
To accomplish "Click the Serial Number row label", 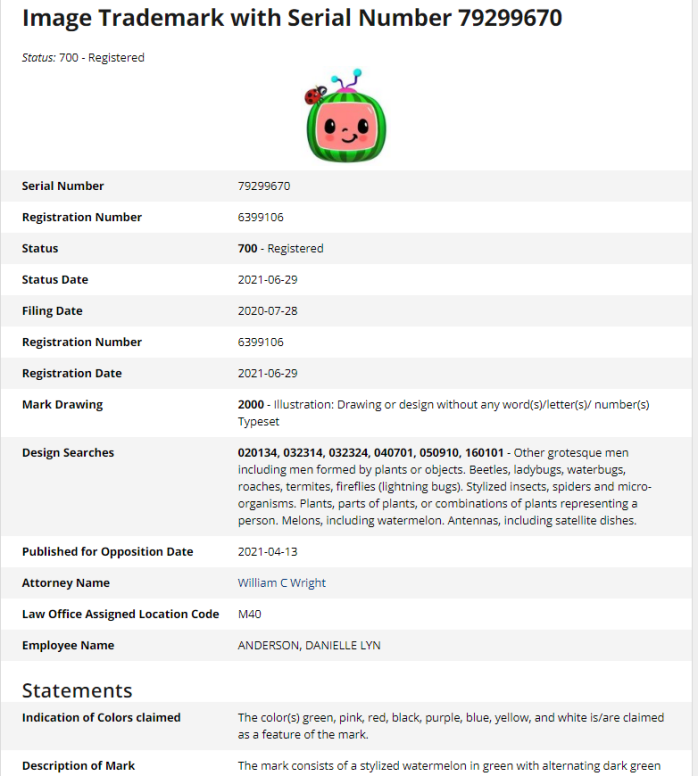I will coord(63,186).
